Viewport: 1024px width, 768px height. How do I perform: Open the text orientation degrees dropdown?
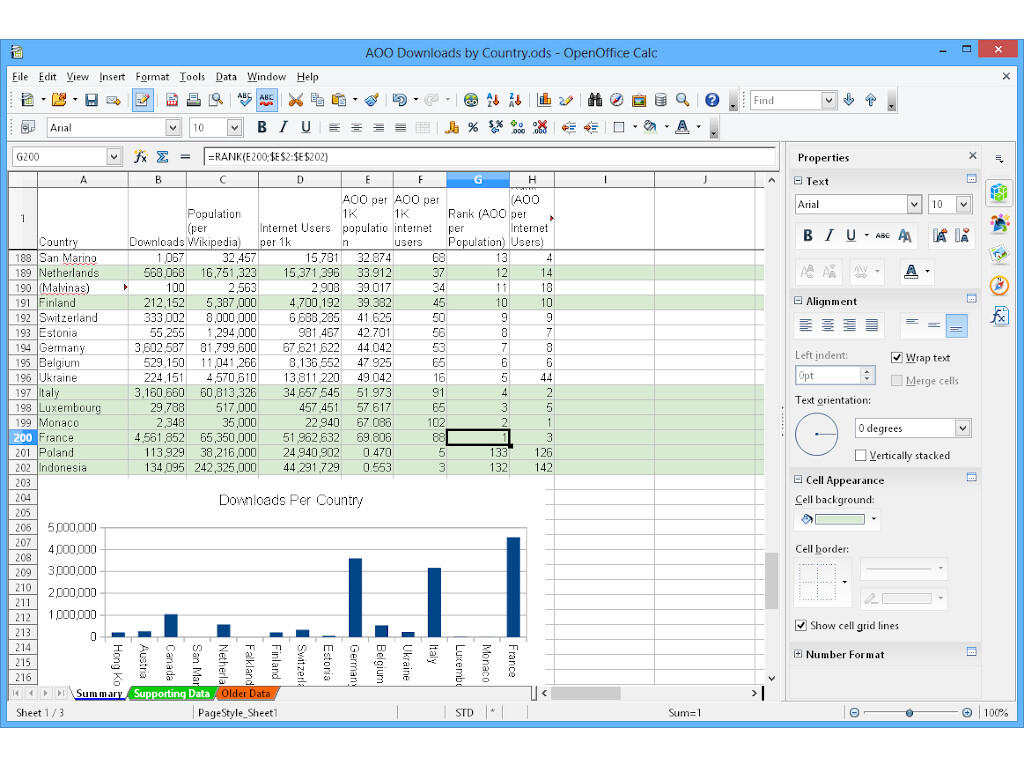pos(963,428)
